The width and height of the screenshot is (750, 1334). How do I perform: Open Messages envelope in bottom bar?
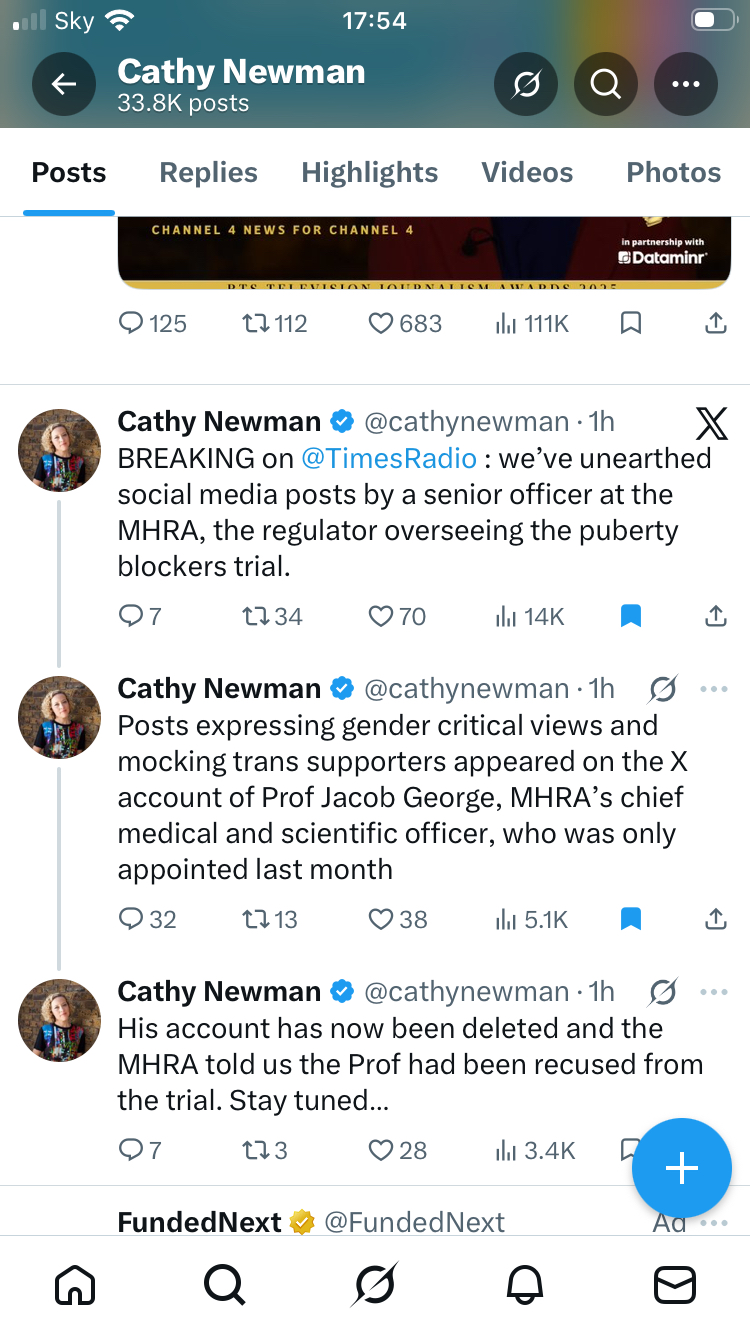[x=674, y=1284]
